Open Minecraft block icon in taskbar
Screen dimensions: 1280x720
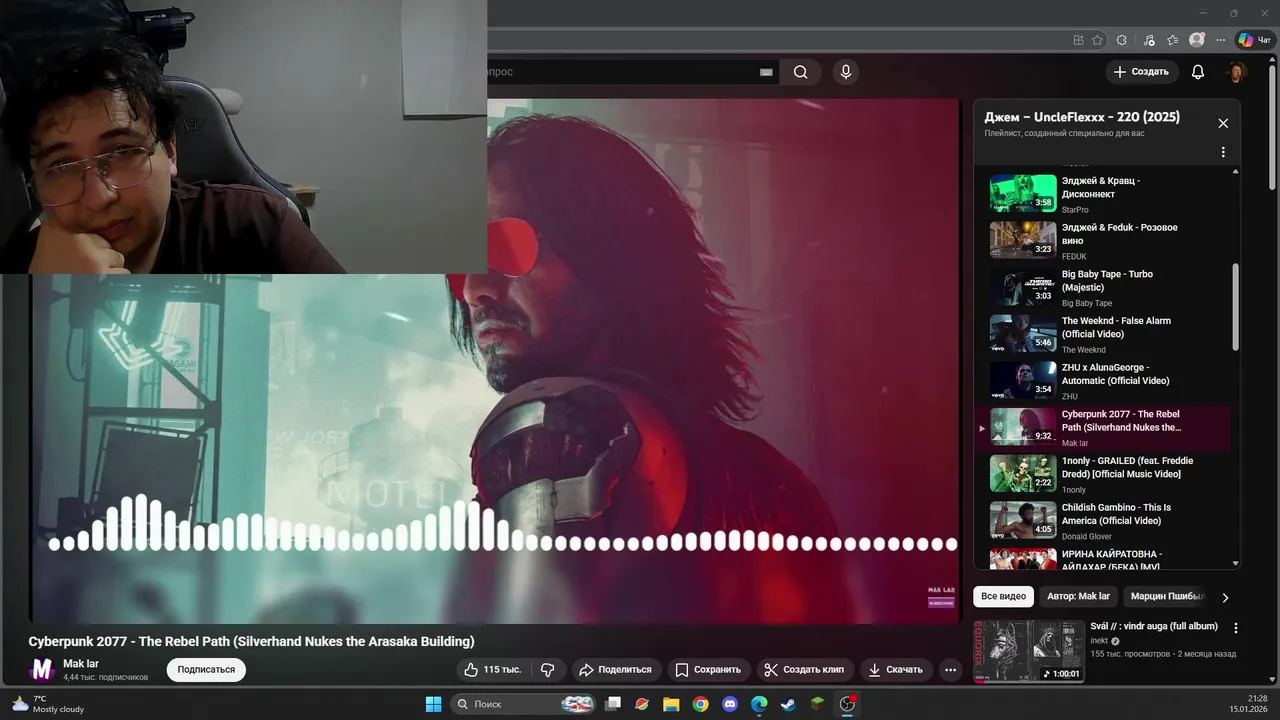point(817,704)
